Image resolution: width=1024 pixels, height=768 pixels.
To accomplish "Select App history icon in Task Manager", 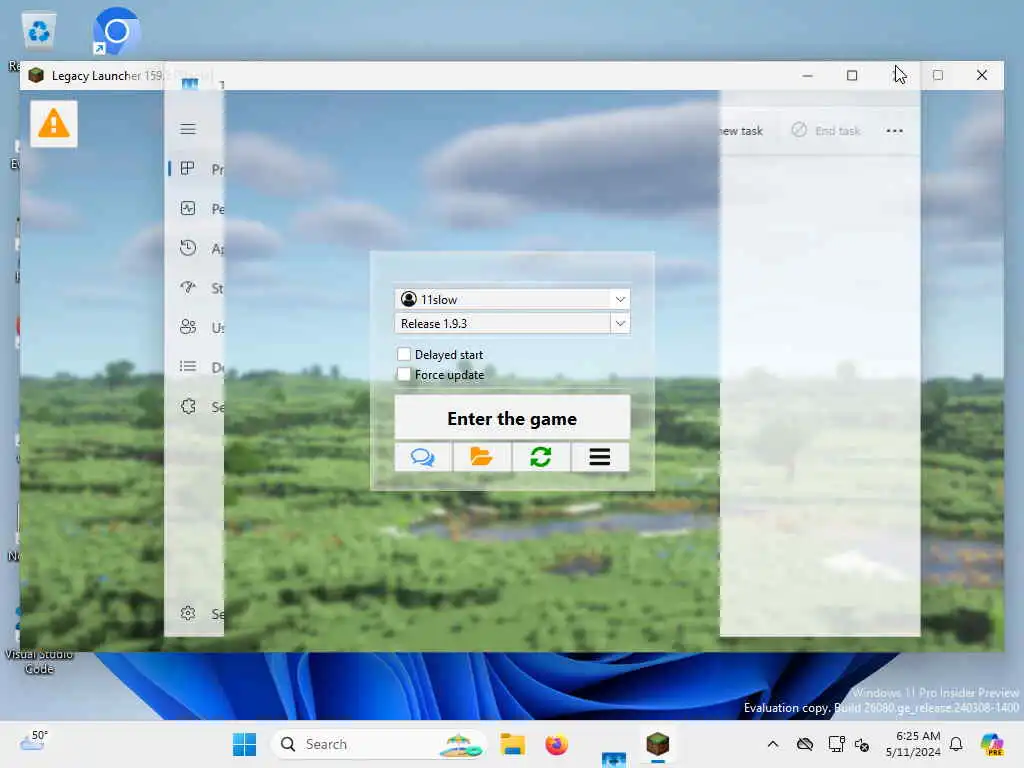I will [x=187, y=248].
